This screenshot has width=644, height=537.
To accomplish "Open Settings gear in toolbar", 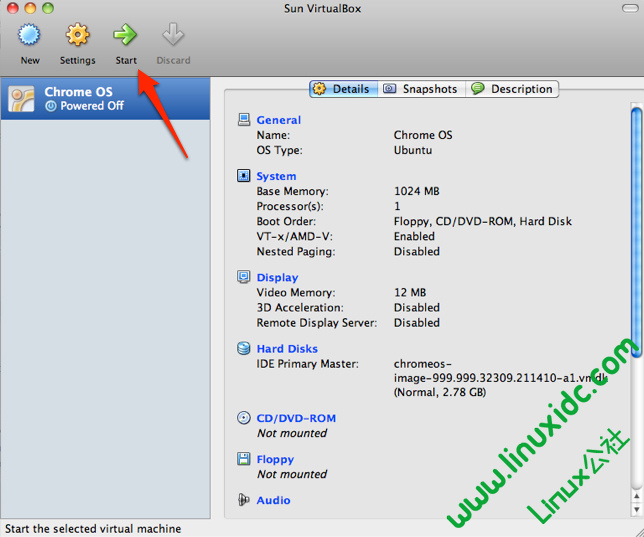I will 78,36.
